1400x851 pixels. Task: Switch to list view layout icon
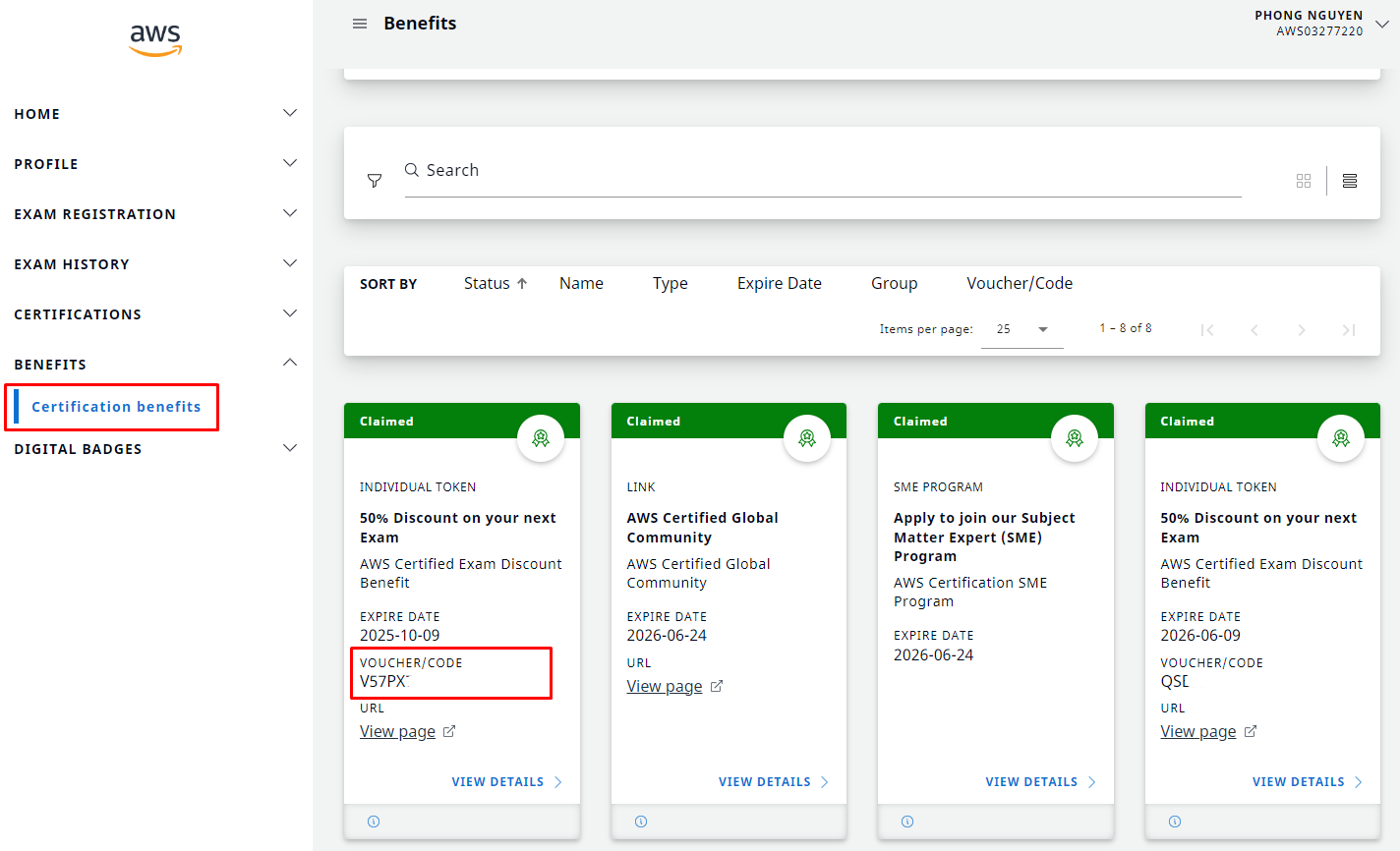click(x=1350, y=181)
